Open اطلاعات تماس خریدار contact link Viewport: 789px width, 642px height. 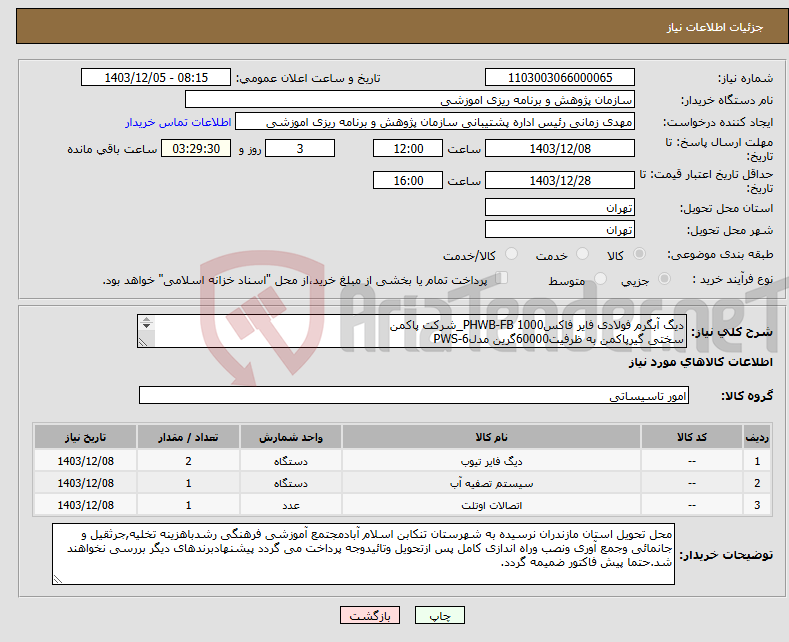[x=178, y=122]
